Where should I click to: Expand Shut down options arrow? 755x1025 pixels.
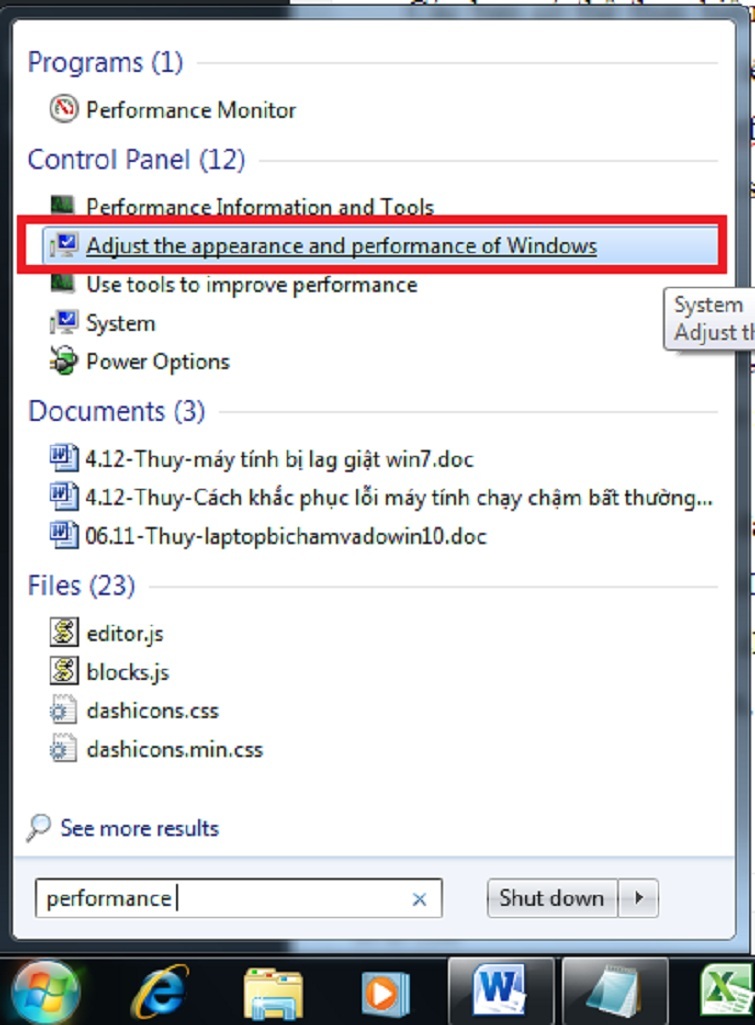pos(639,898)
